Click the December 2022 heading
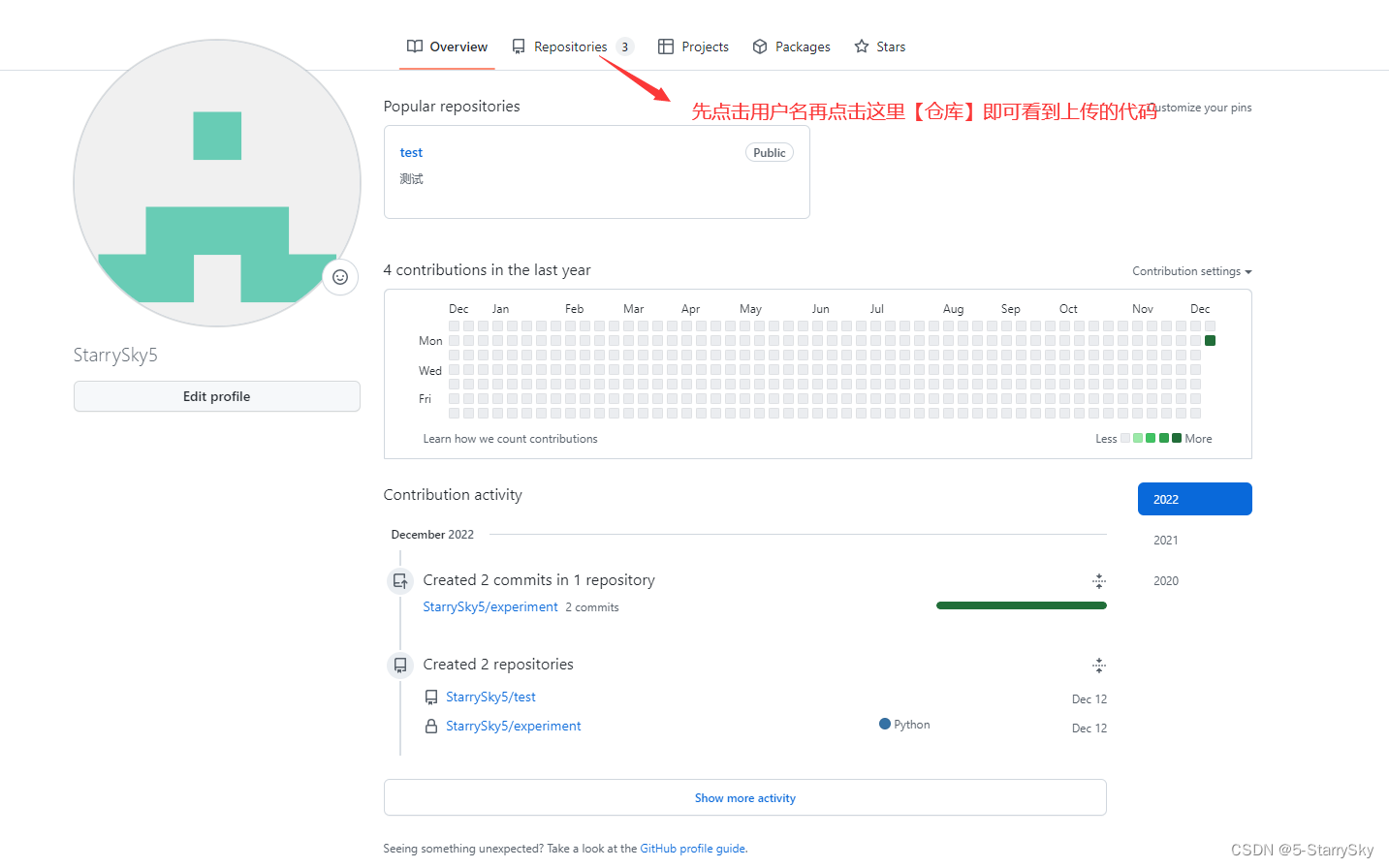The width and height of the screenshot is (1389, 868). click(x=432, y=535)
